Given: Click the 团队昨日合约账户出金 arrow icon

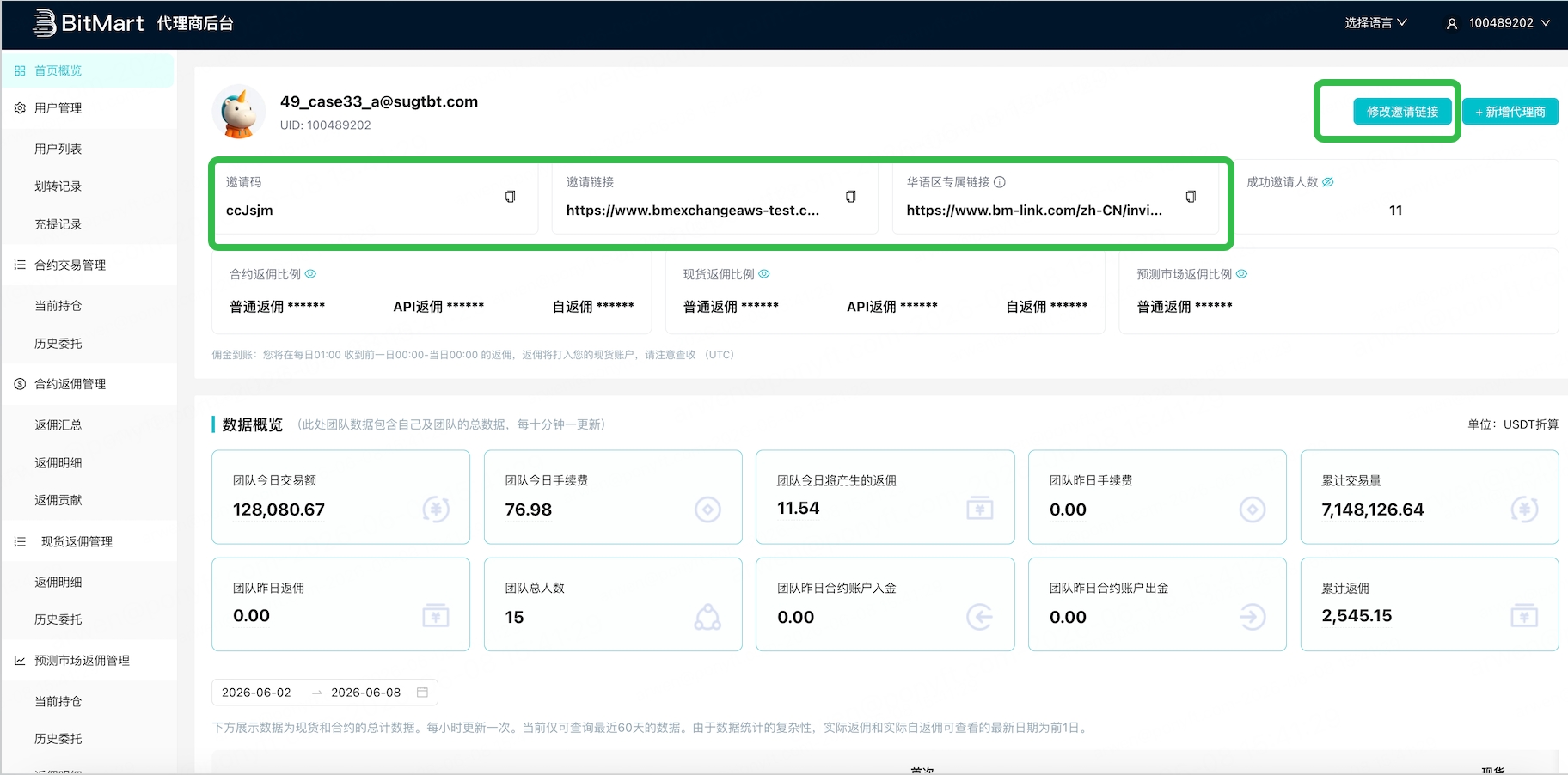Looking at the screenshot, I should (x=1253, y=617).
